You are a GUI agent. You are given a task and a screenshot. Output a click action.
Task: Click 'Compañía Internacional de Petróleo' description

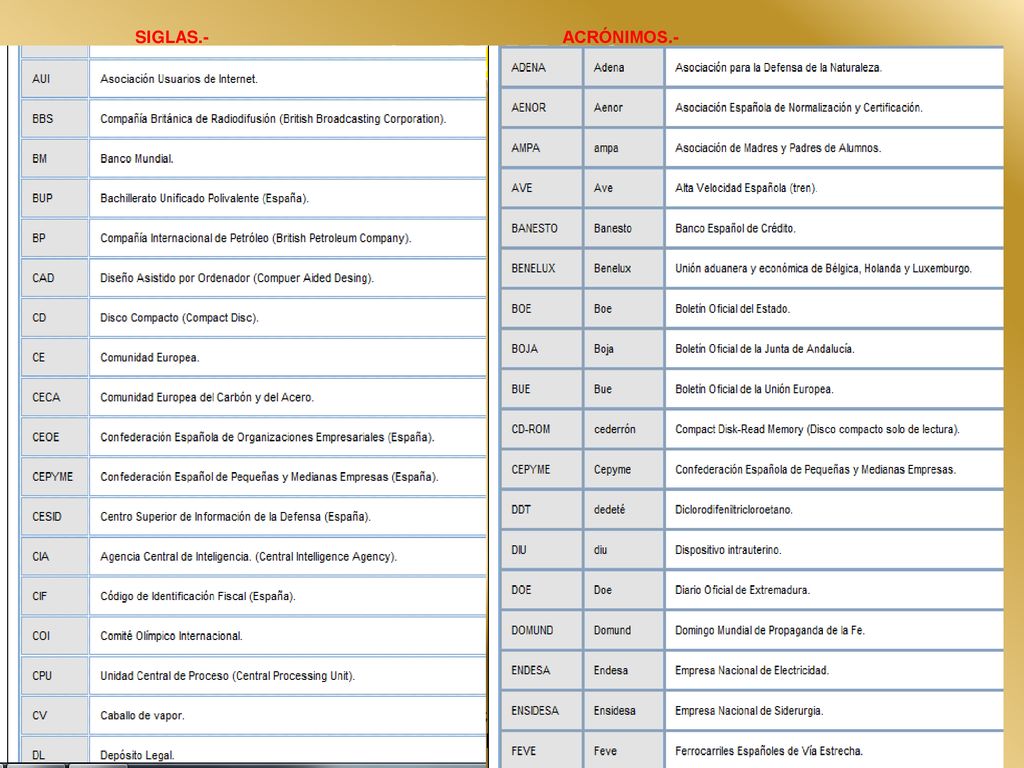(256, 238)
